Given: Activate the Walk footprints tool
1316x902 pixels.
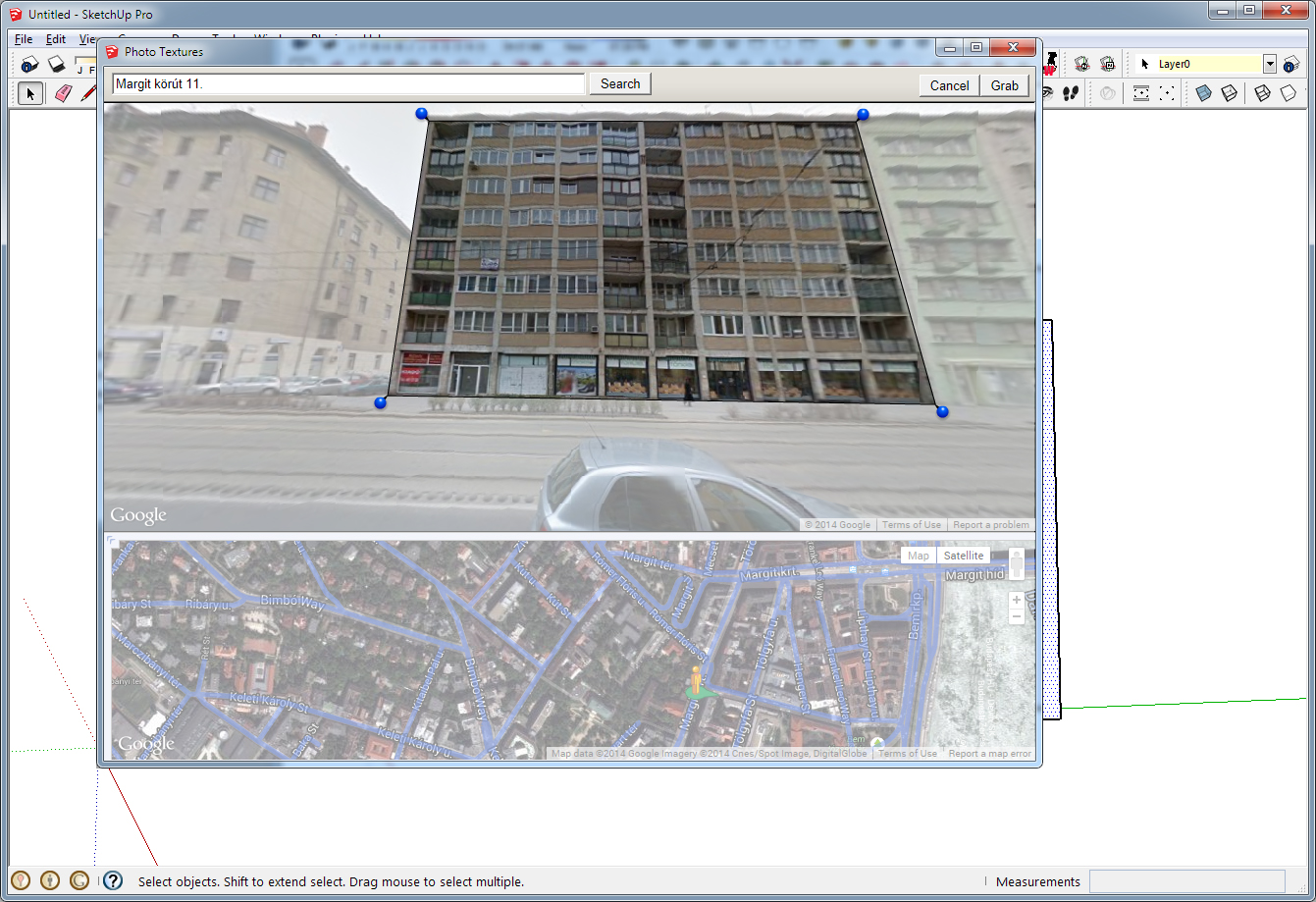Looking at the screenshot, I should [x=1072, y=93].
